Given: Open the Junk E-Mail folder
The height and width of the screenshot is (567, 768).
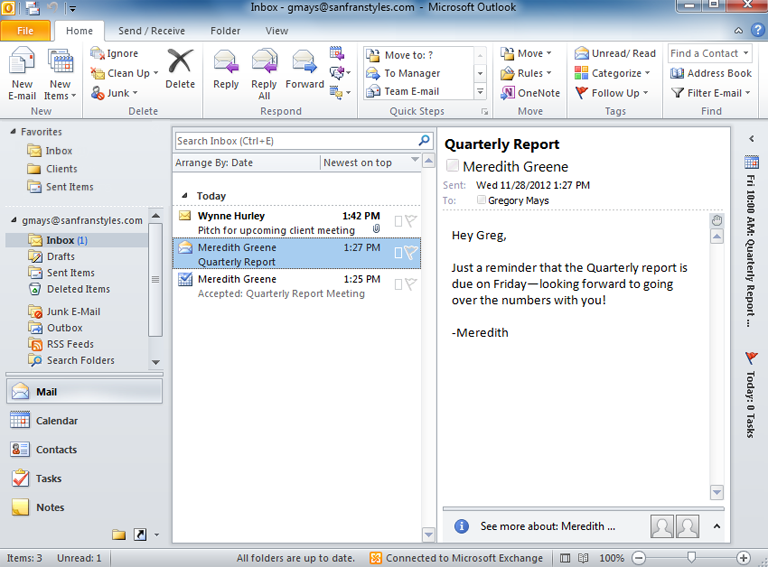Looking at the screenshot, I should 73,311.
